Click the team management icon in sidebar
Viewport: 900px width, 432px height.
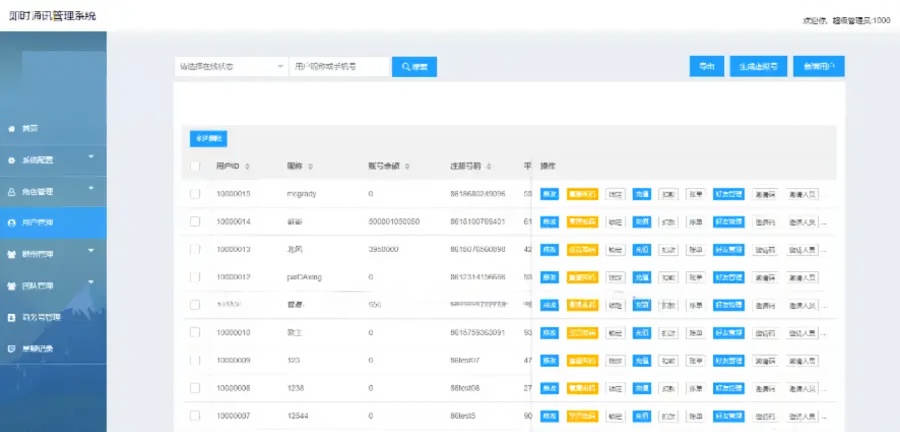coord(12,285)
